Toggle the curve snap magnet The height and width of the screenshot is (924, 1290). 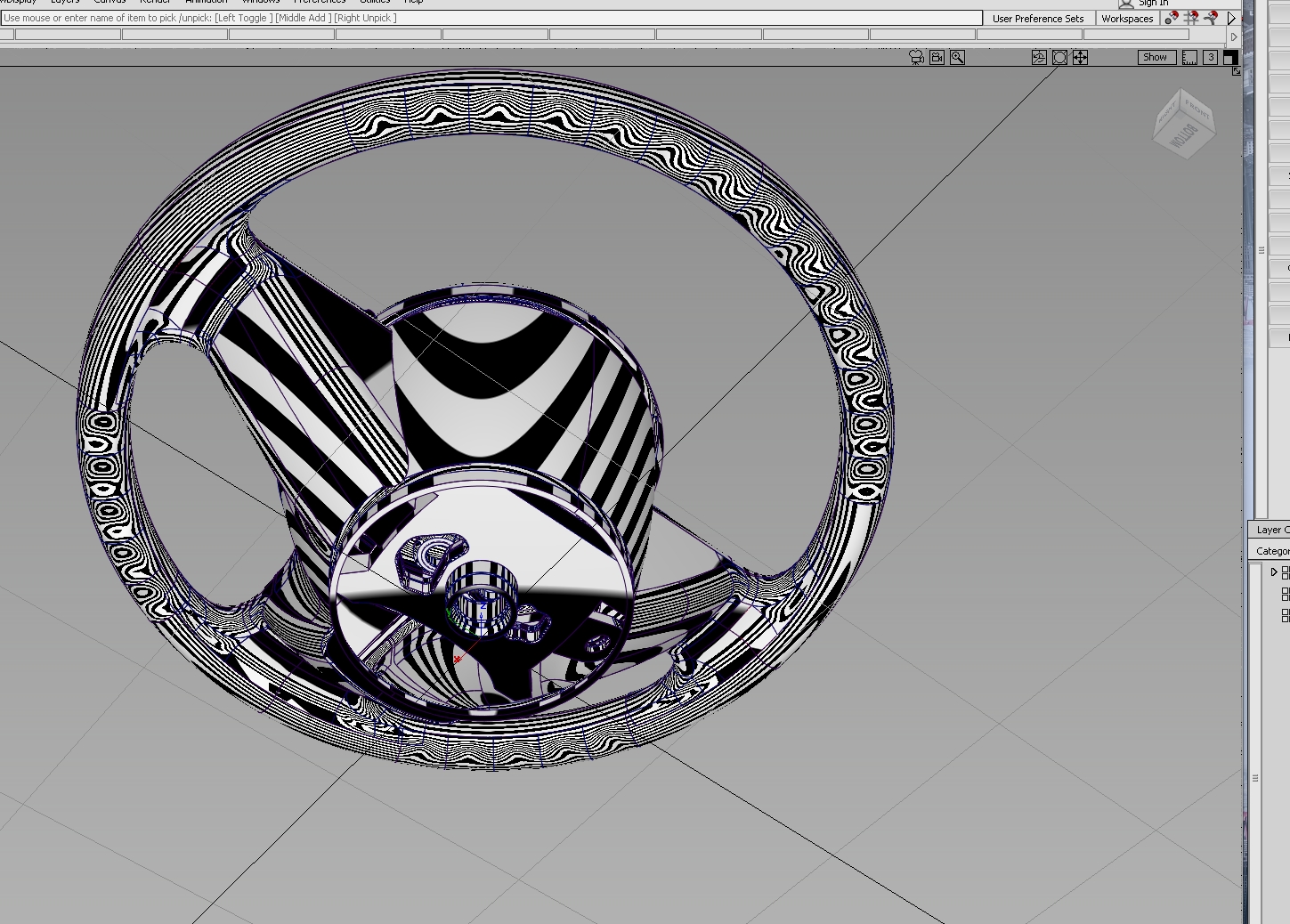[x=1211, y=18]
